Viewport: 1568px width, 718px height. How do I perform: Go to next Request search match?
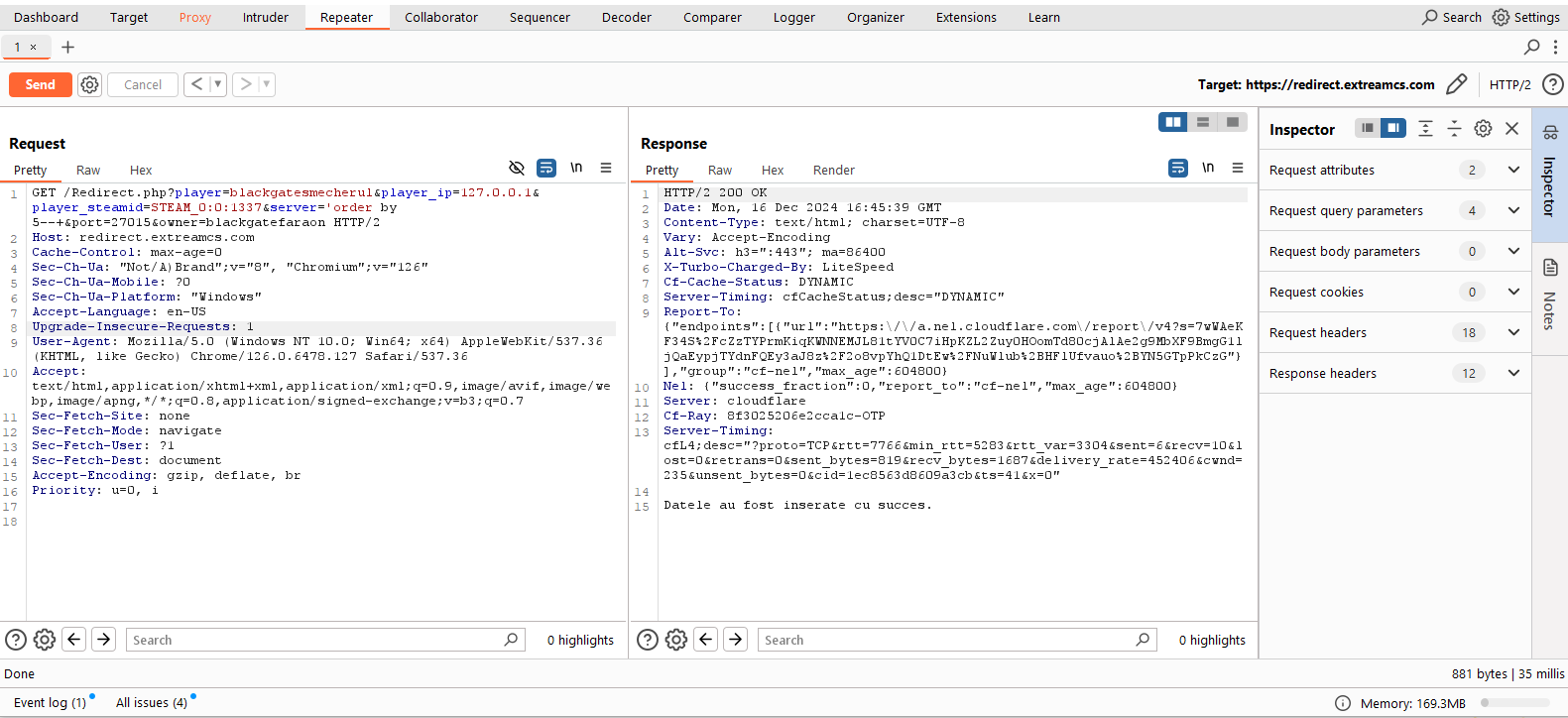[x=104, y=640]
